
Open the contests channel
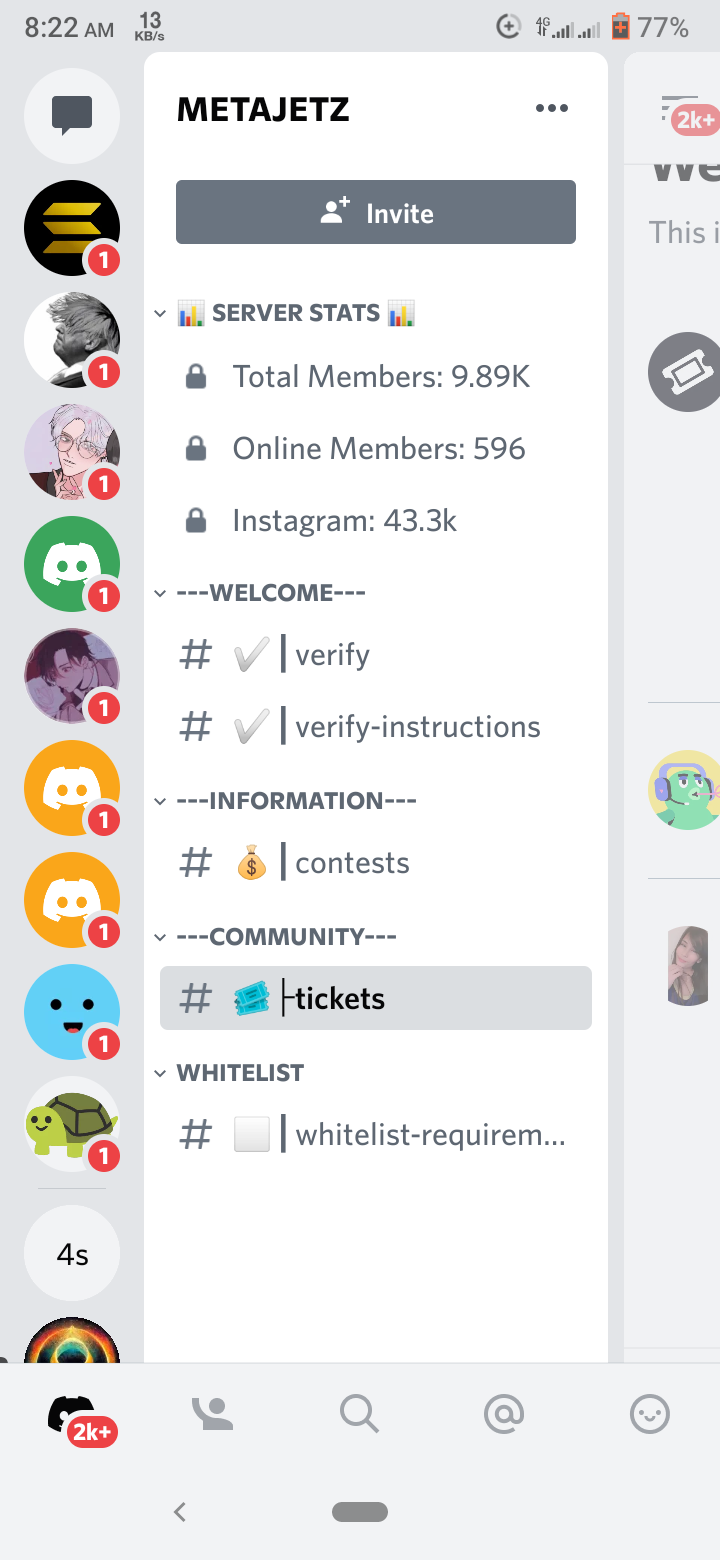tap(376, 863)
